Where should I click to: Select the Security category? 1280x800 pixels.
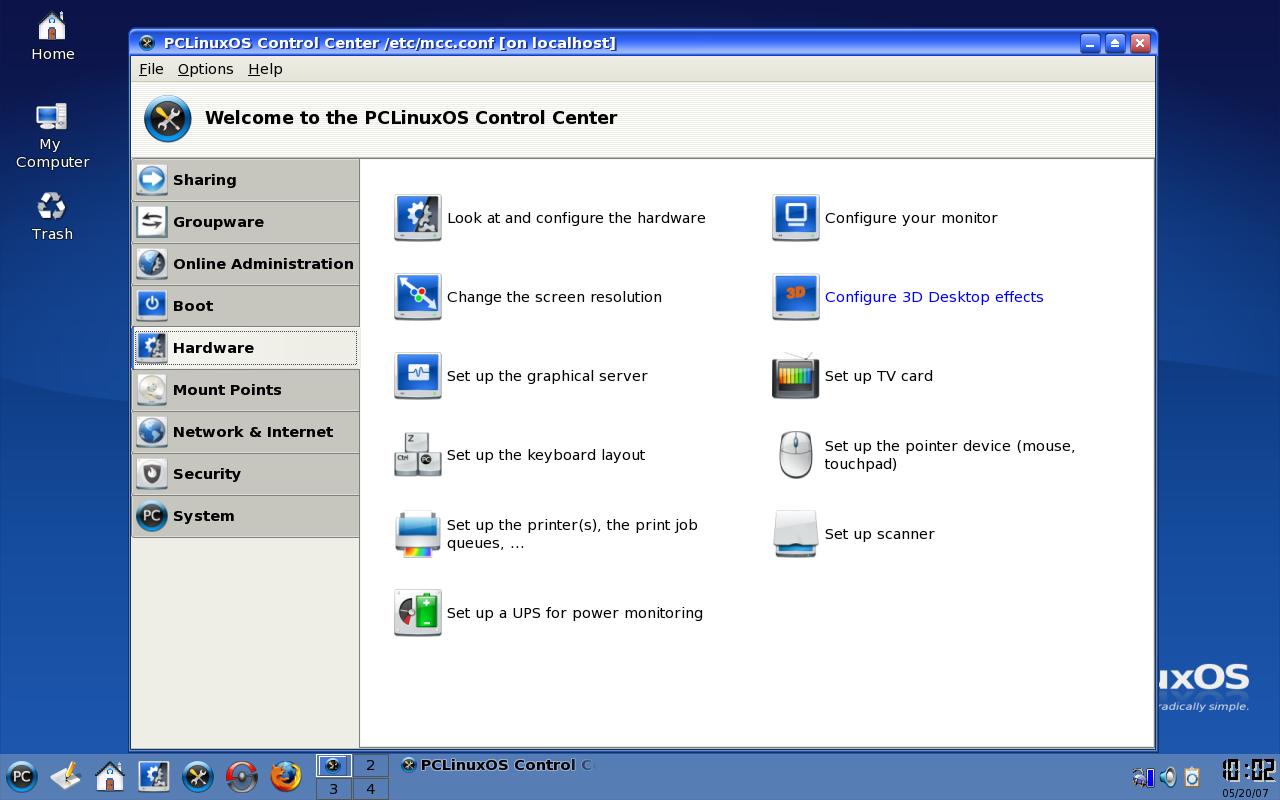point(246,474)
